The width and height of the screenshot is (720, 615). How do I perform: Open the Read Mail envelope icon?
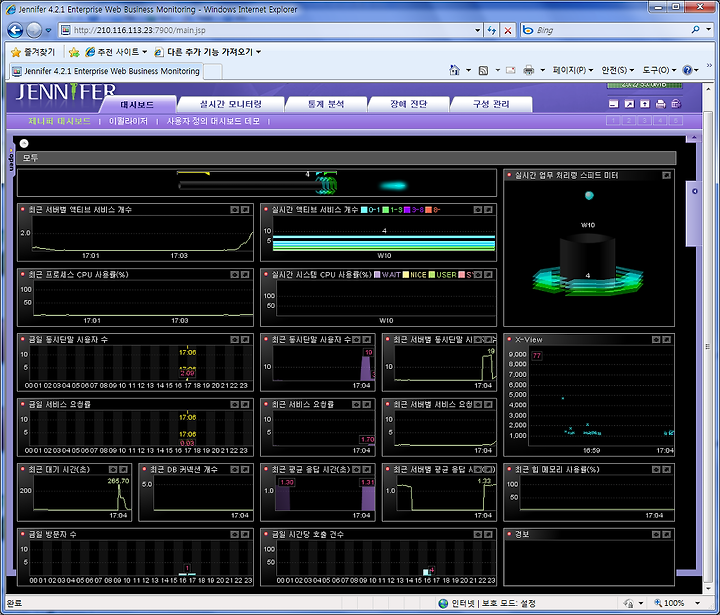click(x=511, y=70)
